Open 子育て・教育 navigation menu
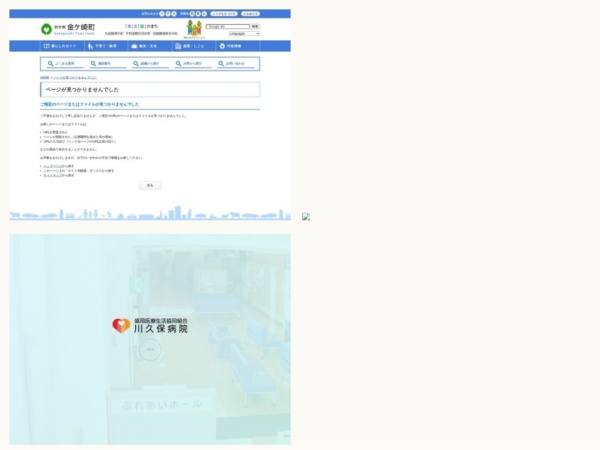This screenshot has width=600, height=450. pos(102,46)
